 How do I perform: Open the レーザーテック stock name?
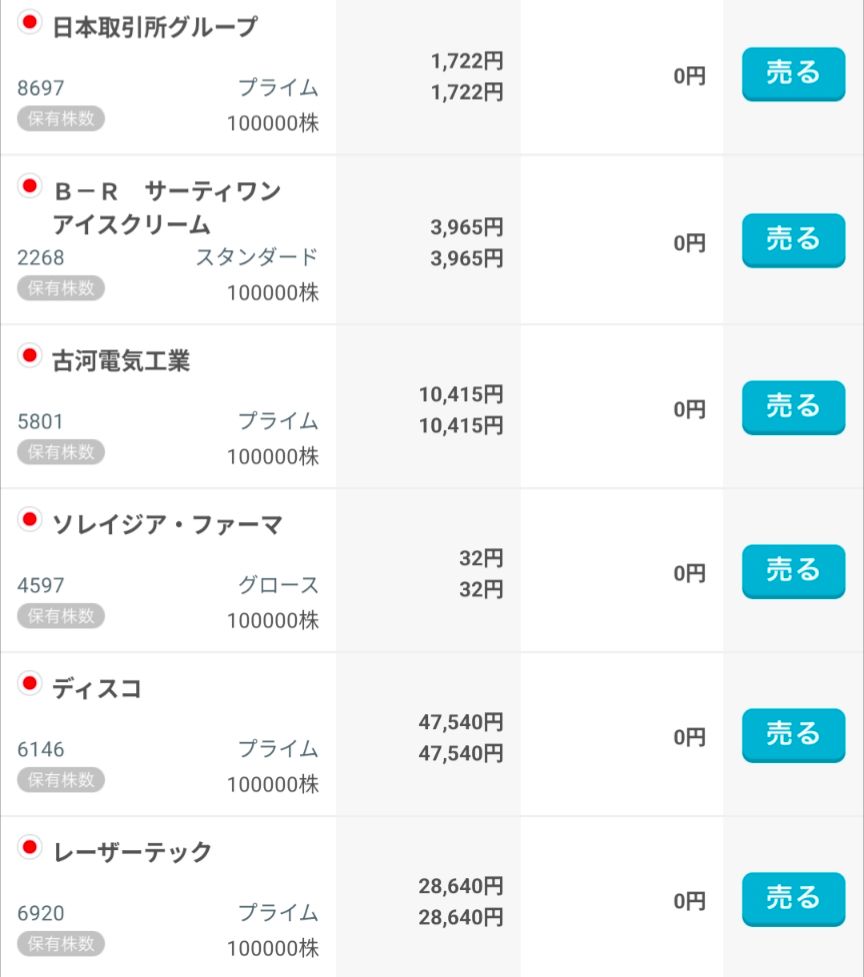(x=132, y=853)
